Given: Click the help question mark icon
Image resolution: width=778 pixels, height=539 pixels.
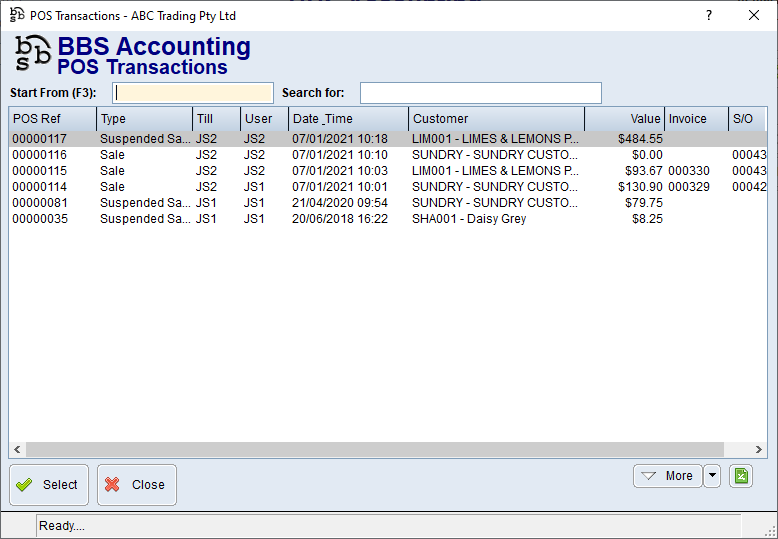Looking at the screenshot, I should (x=709, y=16).
